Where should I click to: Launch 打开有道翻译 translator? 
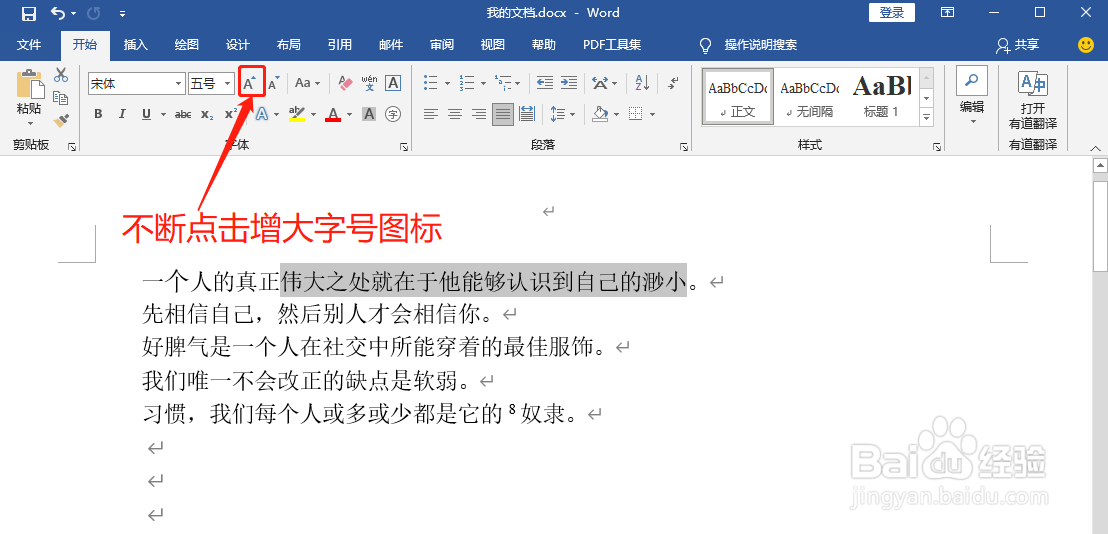tap(1032, 100)
